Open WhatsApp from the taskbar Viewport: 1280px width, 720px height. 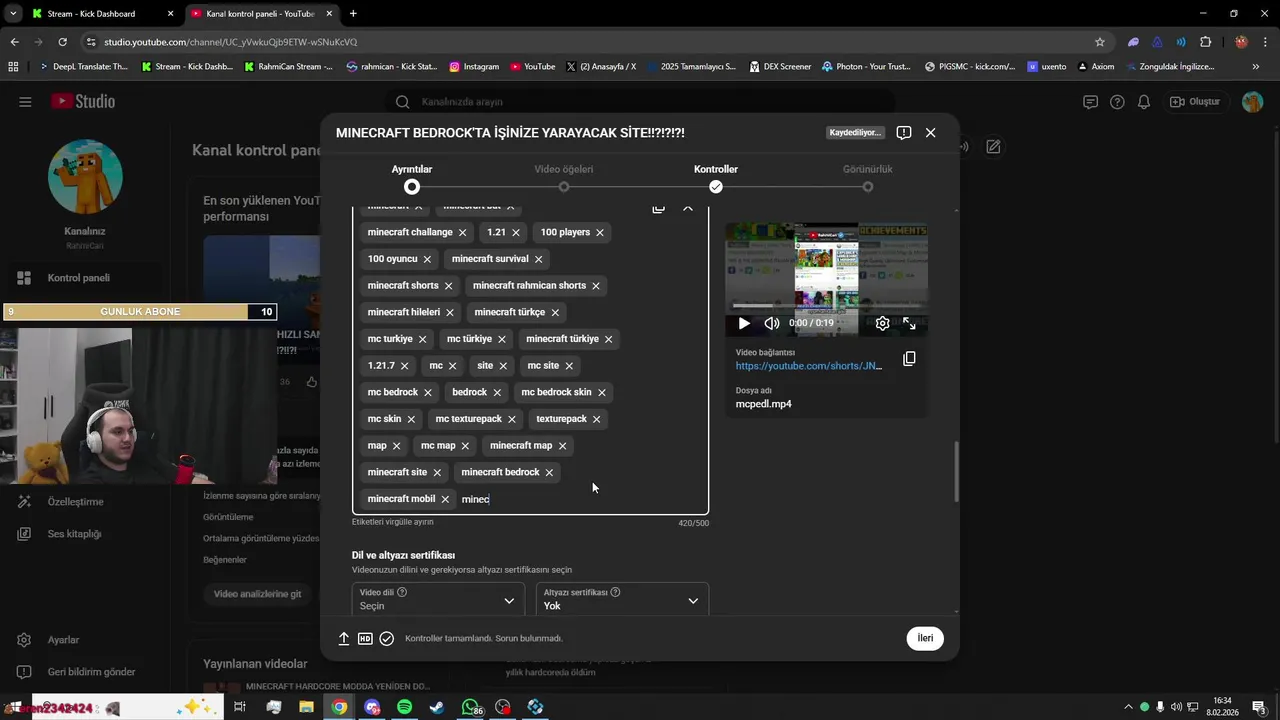click(471, 707)
